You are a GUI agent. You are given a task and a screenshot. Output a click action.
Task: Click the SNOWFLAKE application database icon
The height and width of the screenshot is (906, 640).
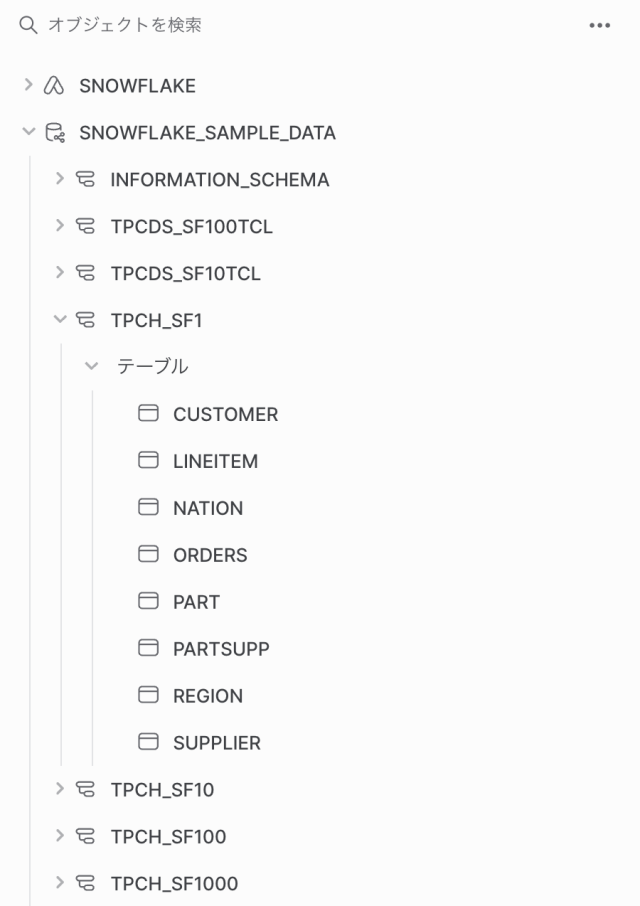pos(54,86)
